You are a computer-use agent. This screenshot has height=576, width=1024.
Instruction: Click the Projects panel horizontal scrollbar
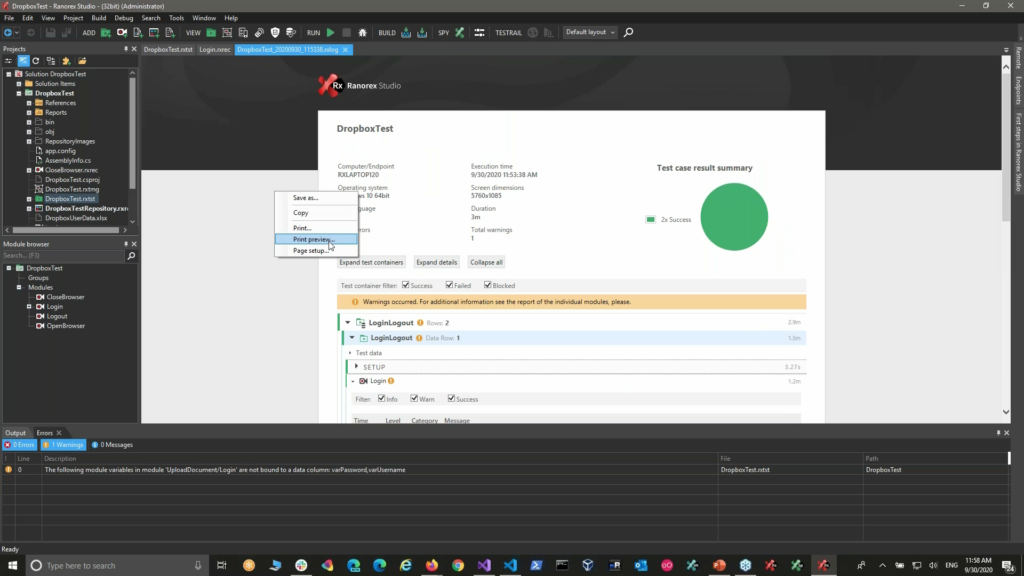pyautogui.click(x=66, y=230)
